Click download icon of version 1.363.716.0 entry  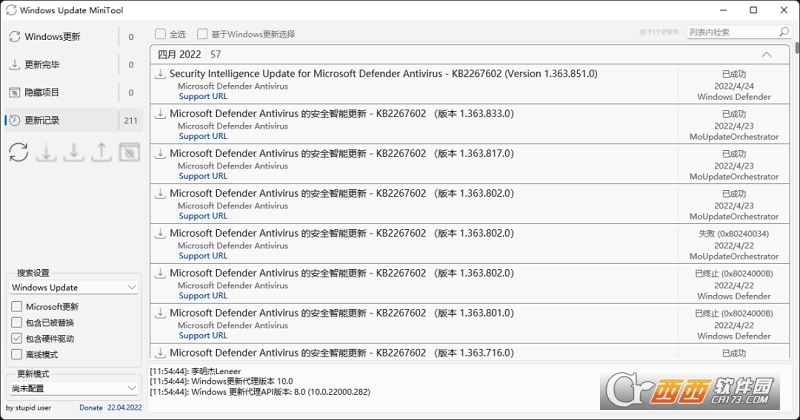(x=160, y=352)
